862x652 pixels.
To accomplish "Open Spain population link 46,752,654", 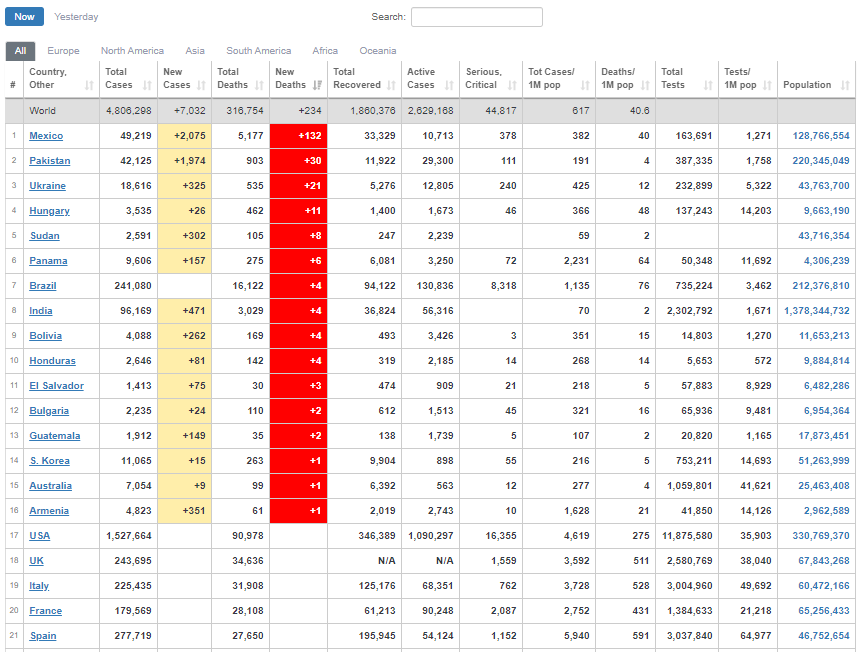I will point(824,636).
